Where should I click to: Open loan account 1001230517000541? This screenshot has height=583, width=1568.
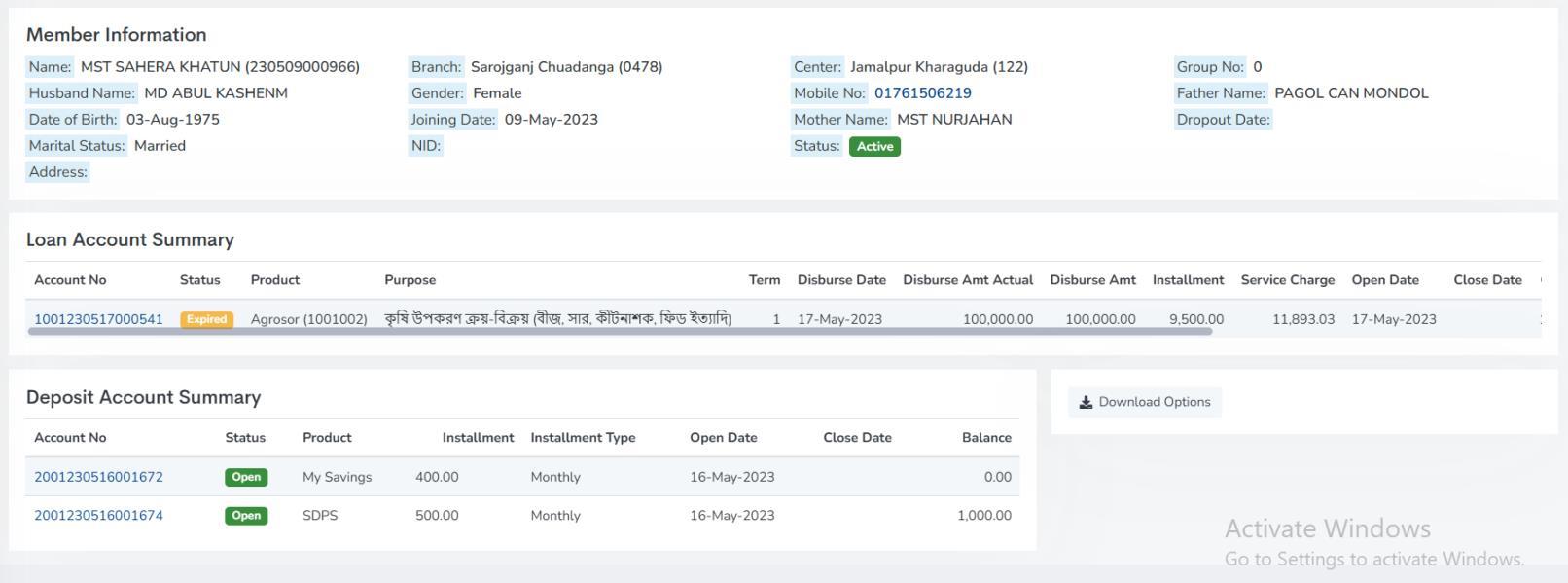[x=98, y=319]
